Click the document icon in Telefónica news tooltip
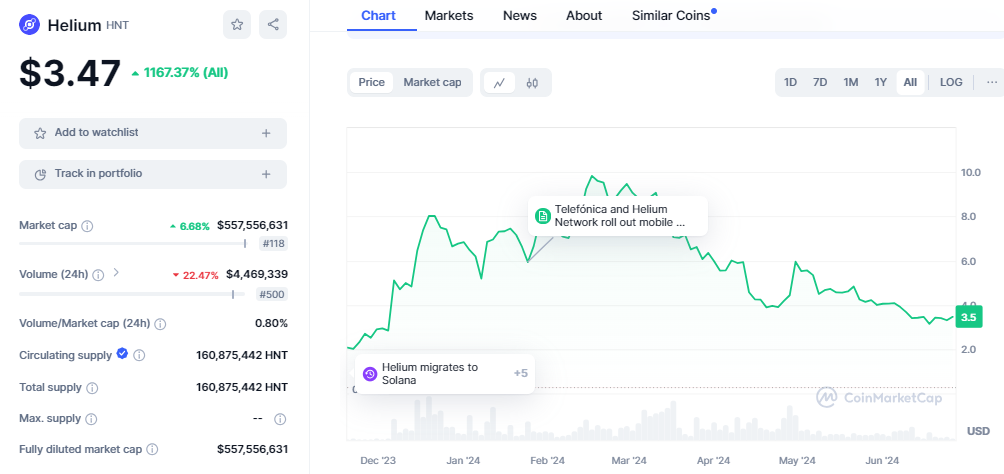Image resolution: width=1004 pixels, height=474 pixels. click(542, 216)
